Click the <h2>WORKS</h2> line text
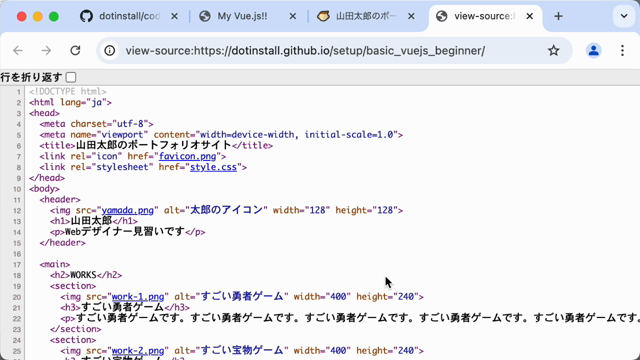Viewport: 640px width, 360px height. (x=86, y=275)
